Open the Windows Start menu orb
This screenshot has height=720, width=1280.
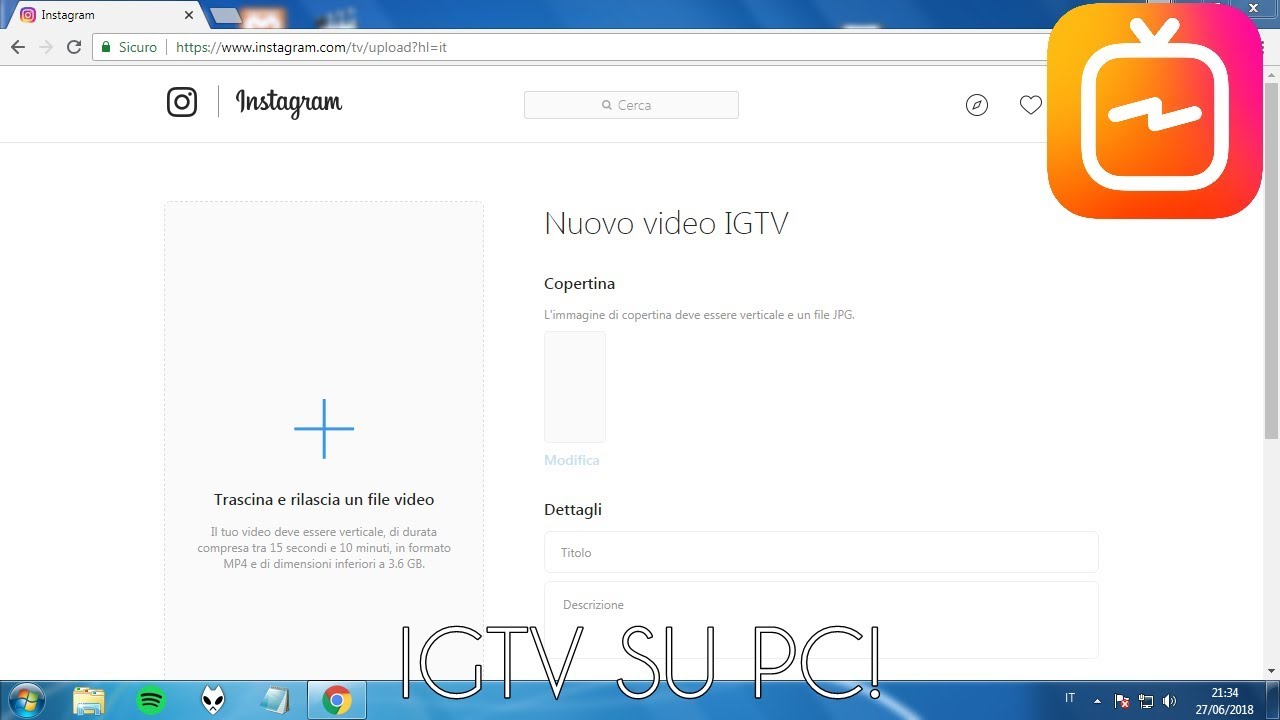25,700
